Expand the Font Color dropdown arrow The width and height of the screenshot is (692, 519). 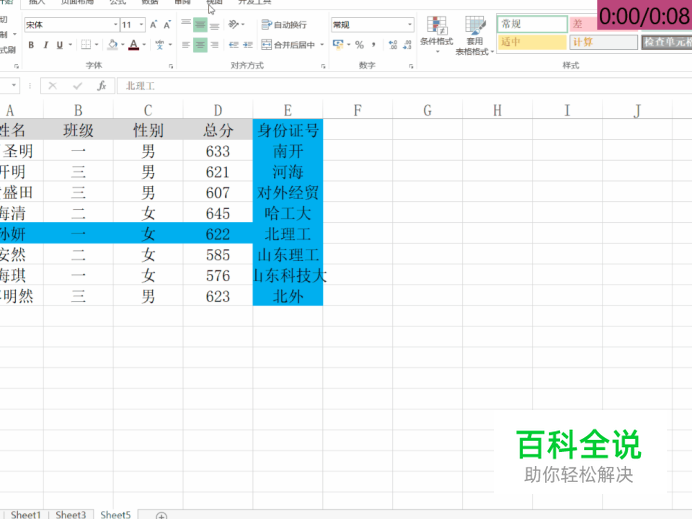[x=144, y=45]
